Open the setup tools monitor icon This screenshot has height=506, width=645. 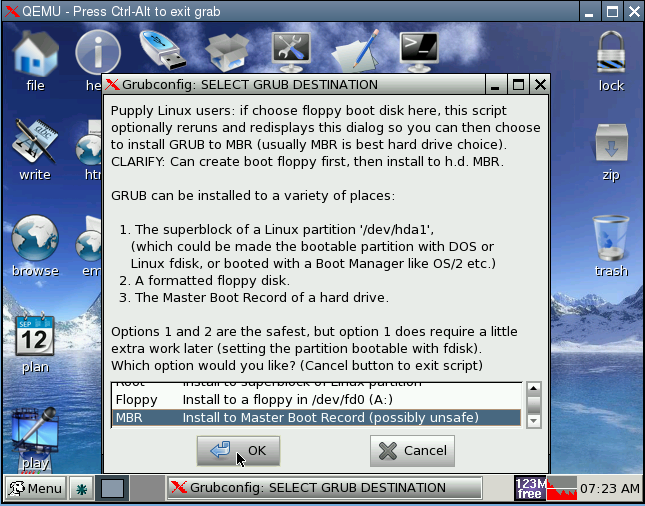pyautogui.click(x=291, y=51)
